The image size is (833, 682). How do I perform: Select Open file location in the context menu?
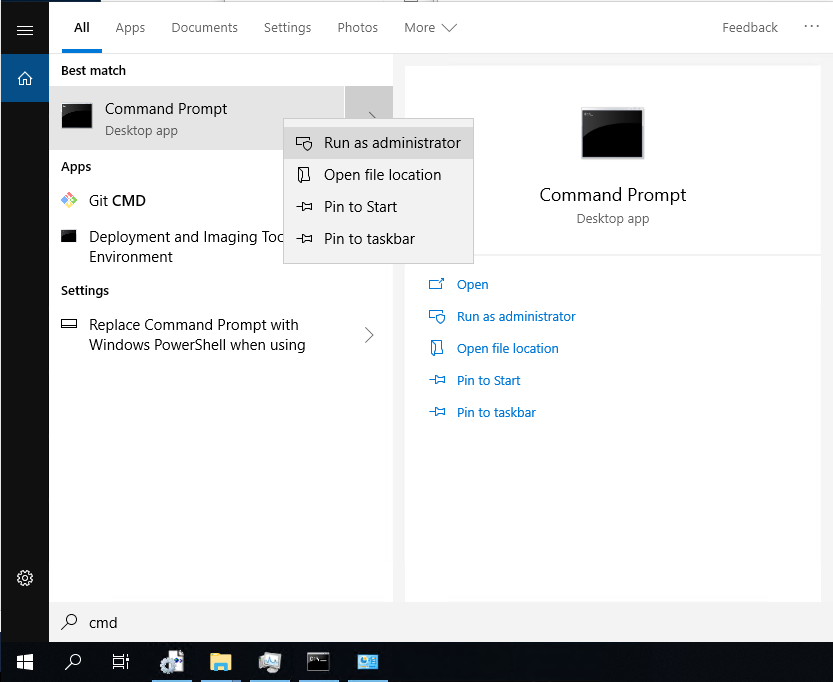tap(381, 175)
